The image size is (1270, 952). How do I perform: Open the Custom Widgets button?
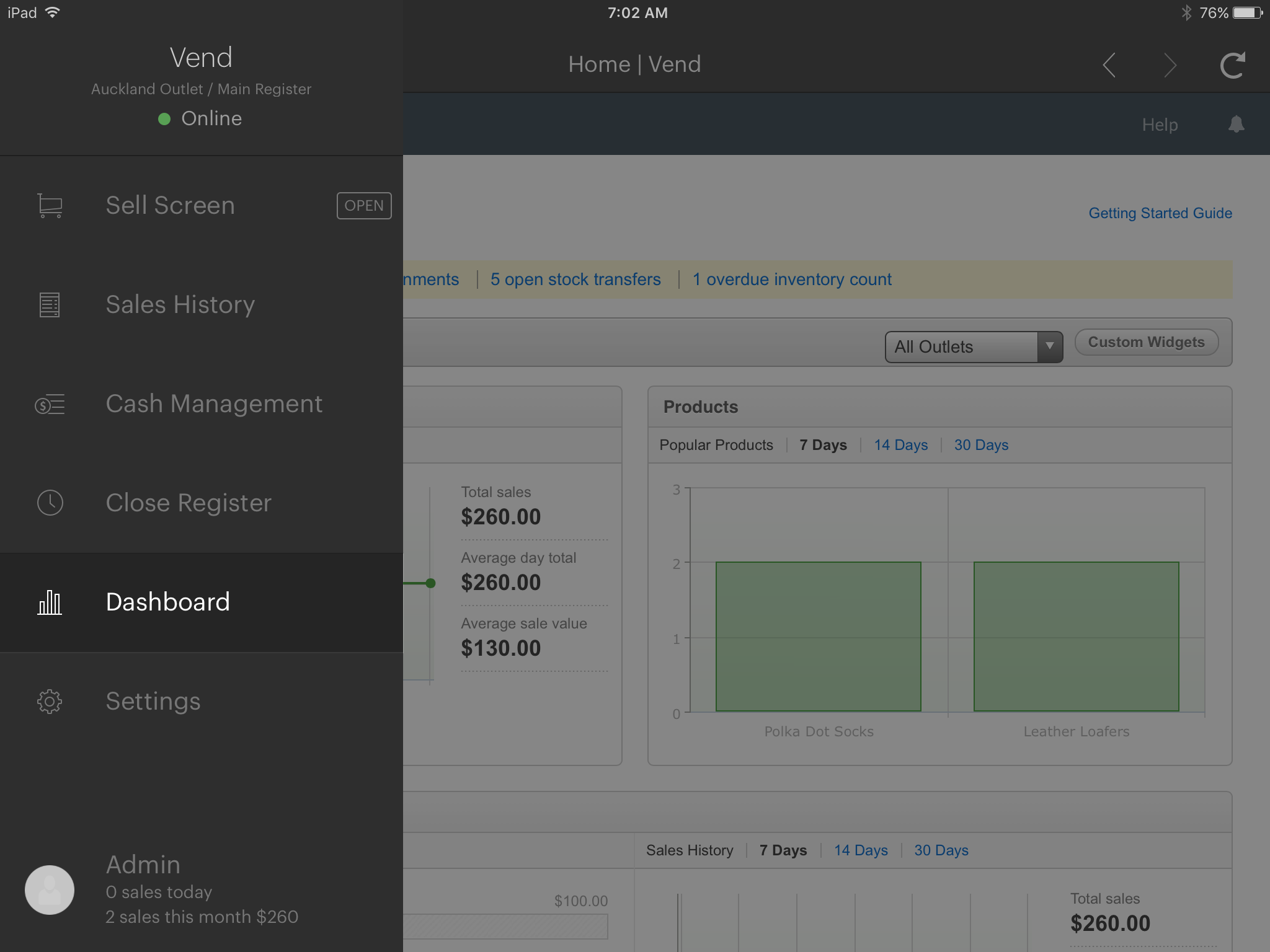point(1146,342)
